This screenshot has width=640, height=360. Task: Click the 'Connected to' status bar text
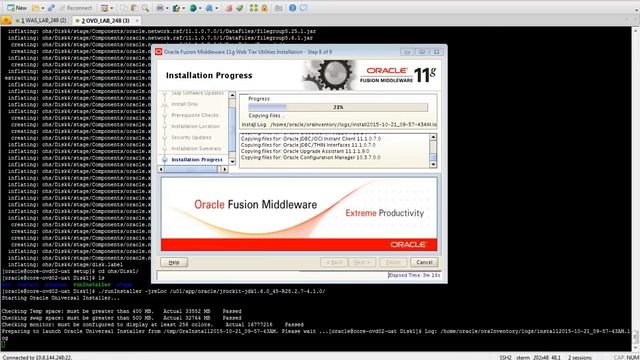(x=37, y=357)
